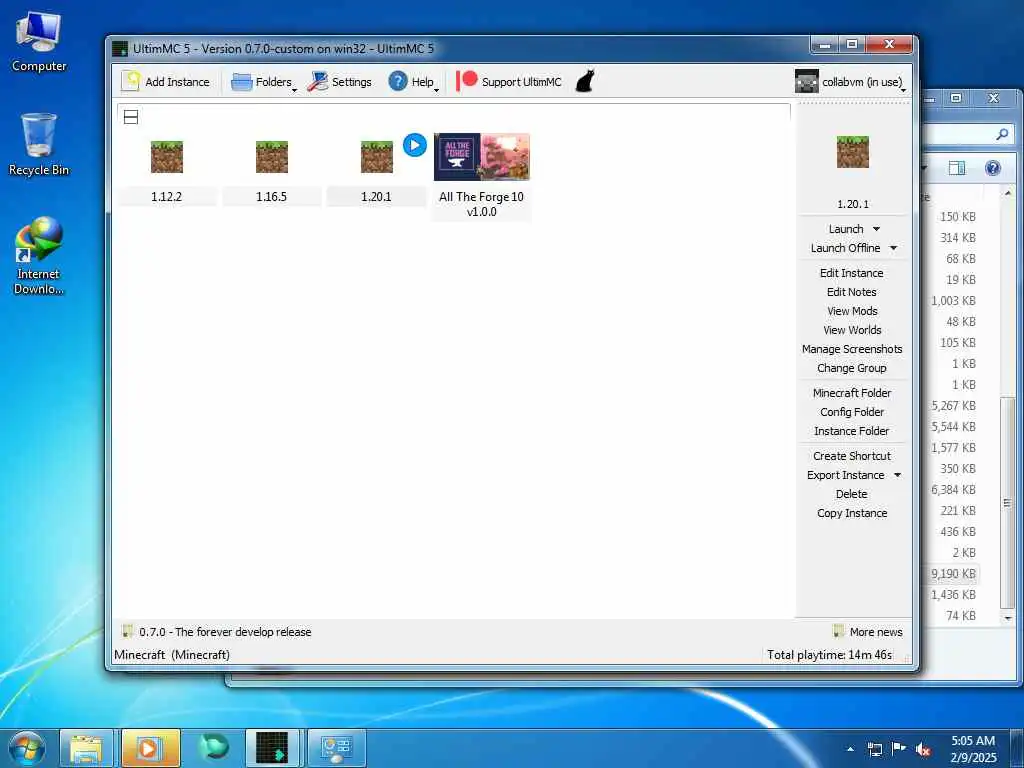
Task: Click the black cat icon
Action: 585,82
